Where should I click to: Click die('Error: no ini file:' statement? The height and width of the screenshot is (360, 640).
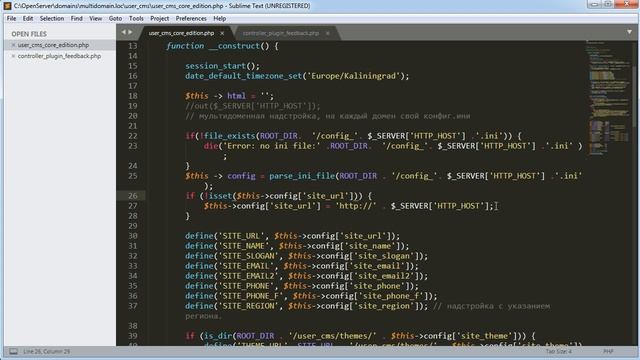click(393, 146)
